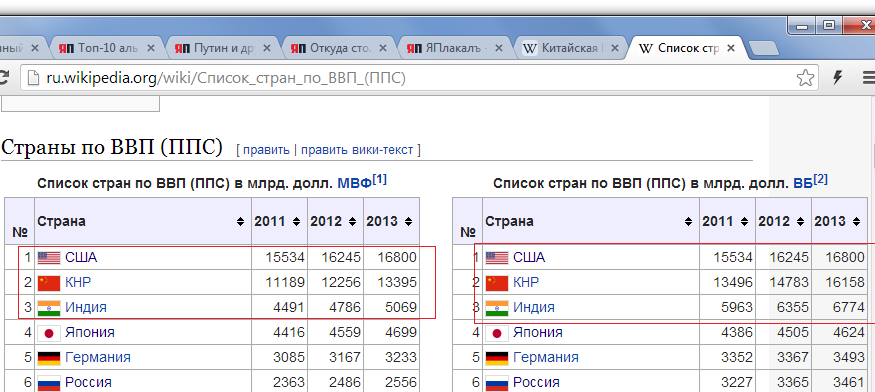The image size is (875, 392).
Task: Sort right ВБ table by 2013
Action: tap(857, 222)
